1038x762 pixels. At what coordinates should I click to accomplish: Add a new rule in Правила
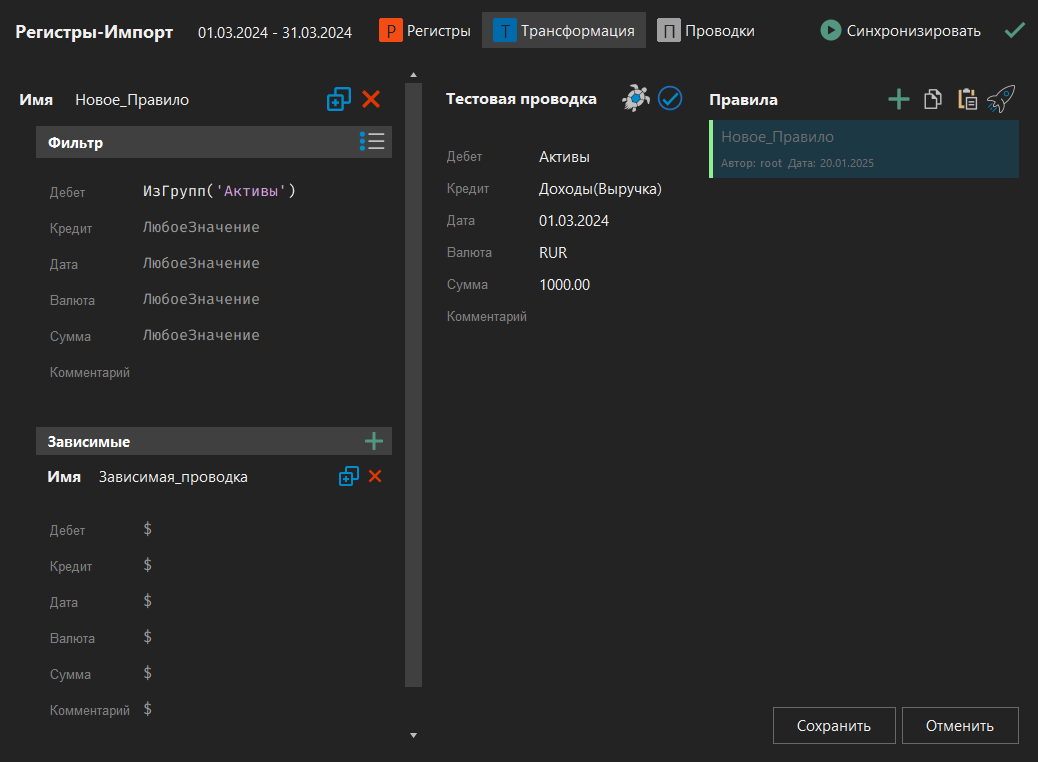tap(899, 99)
